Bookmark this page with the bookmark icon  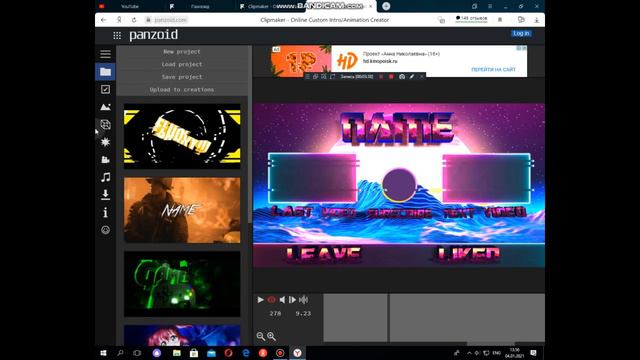500,20
